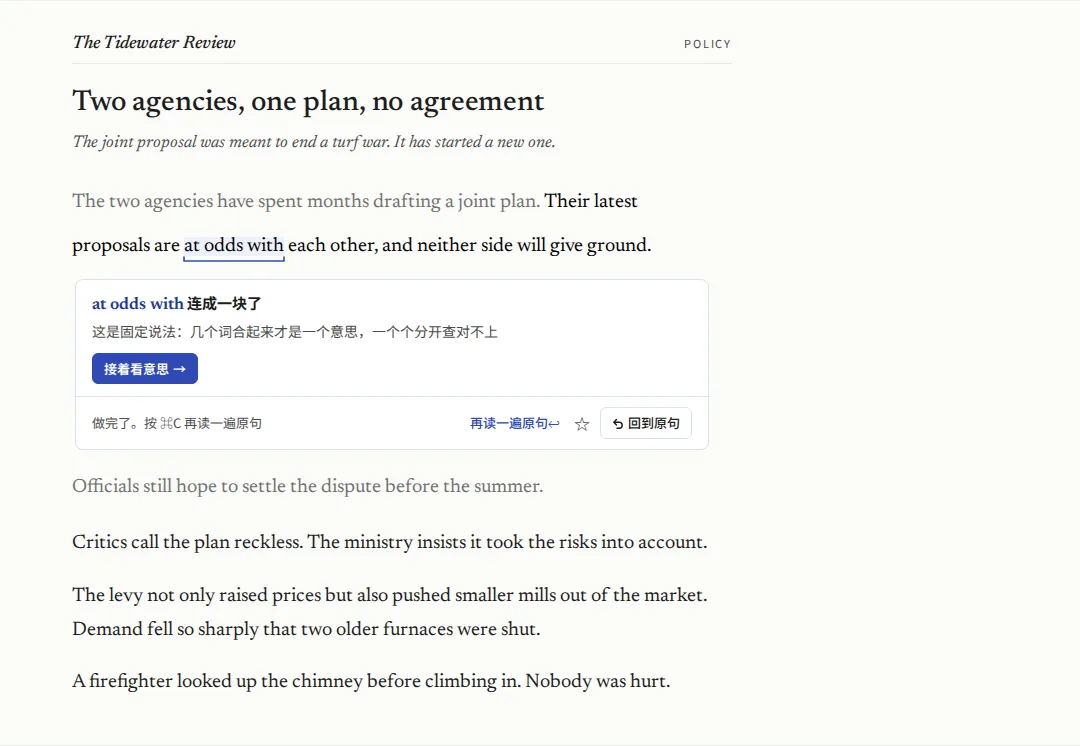Click the sentence 'A firefighter looked up the chimney'

coord(296,681)
